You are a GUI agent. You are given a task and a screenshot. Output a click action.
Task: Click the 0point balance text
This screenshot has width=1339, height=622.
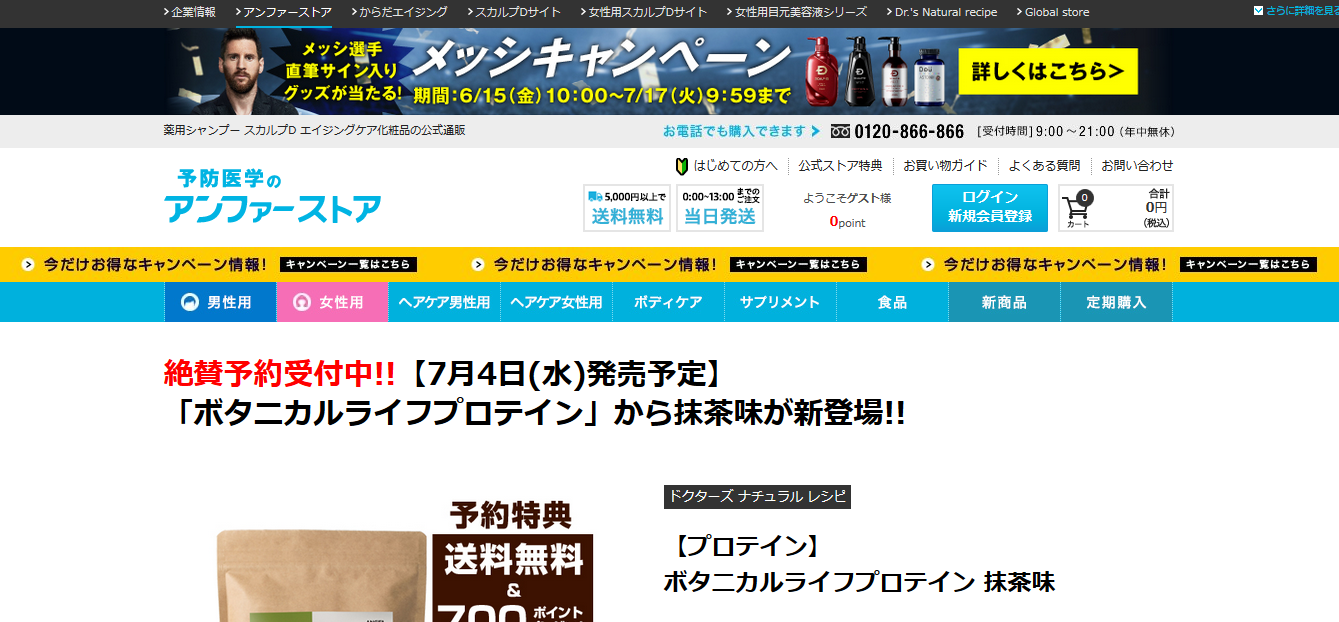pyautogui.click(x=847, y=222)
